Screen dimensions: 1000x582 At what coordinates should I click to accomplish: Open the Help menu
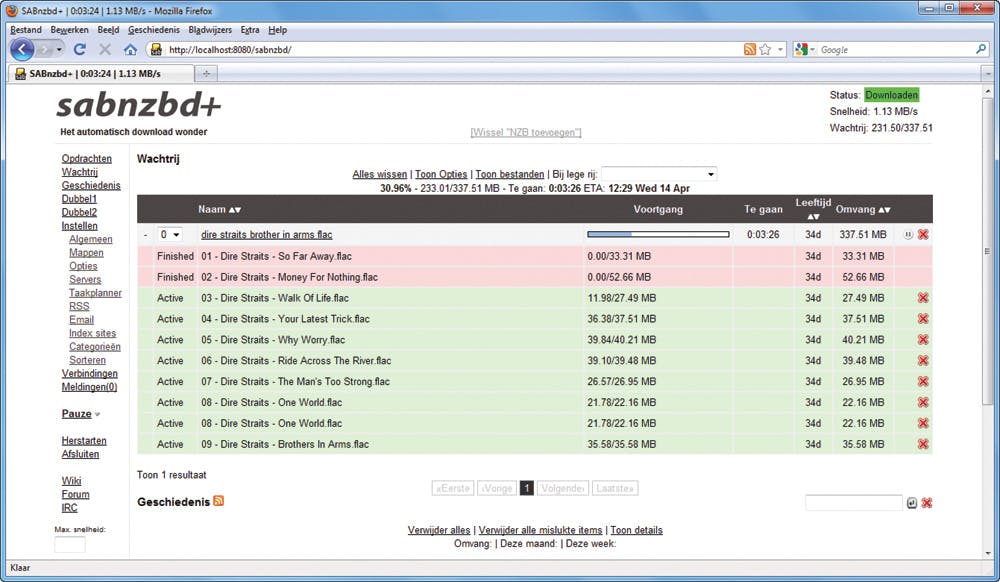(x=277, y=30)
